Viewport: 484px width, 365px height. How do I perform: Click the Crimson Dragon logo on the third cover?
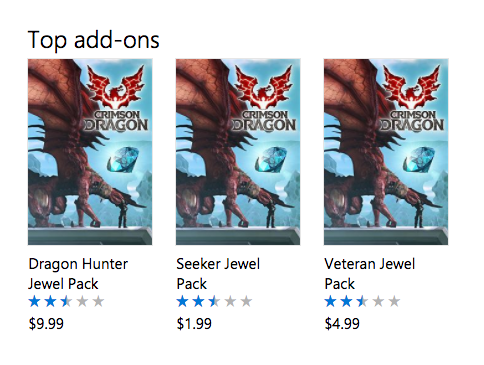tap(411, 99)
